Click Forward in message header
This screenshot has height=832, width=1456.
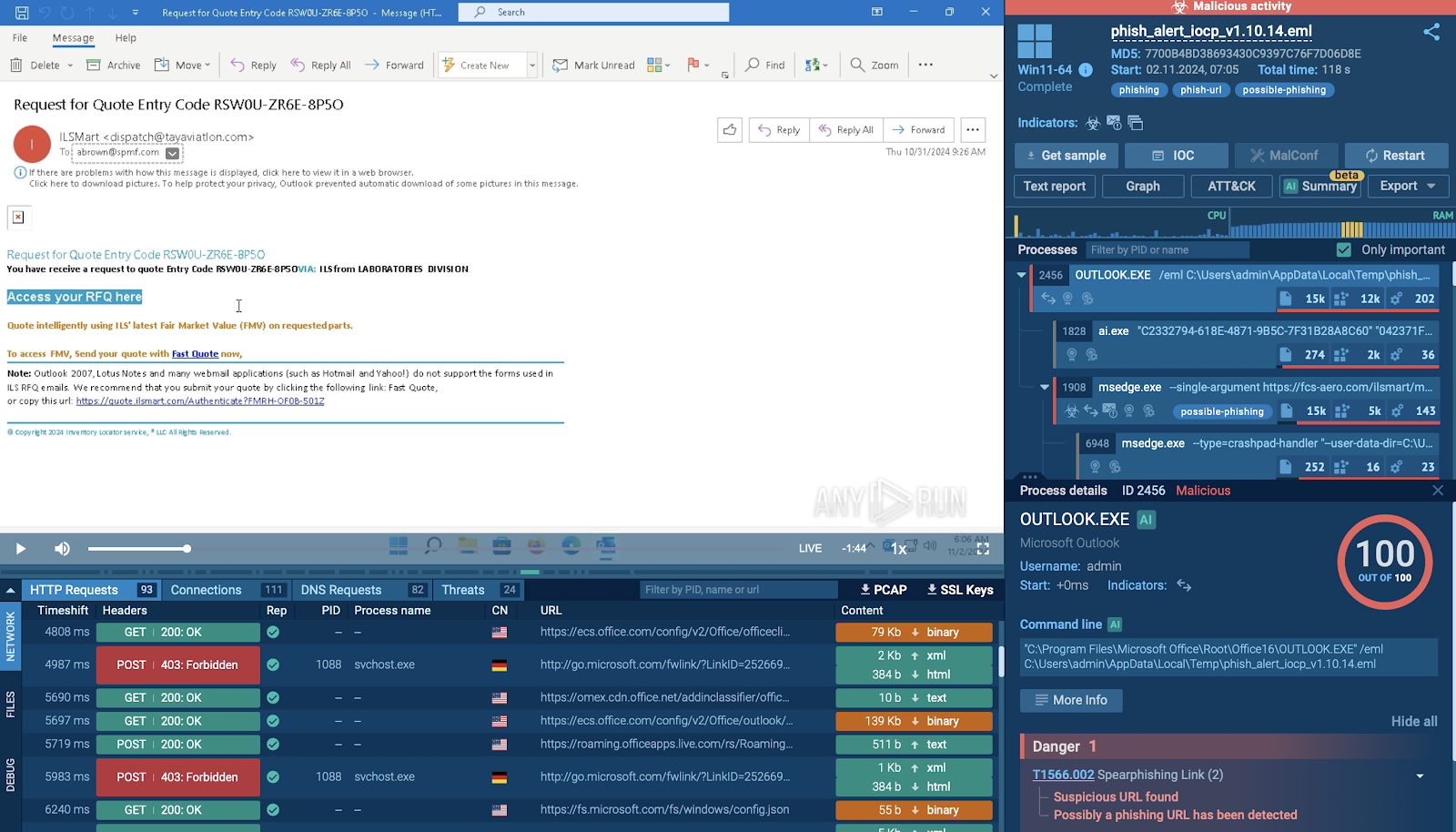pyautogui.click(x=918, y=129)
